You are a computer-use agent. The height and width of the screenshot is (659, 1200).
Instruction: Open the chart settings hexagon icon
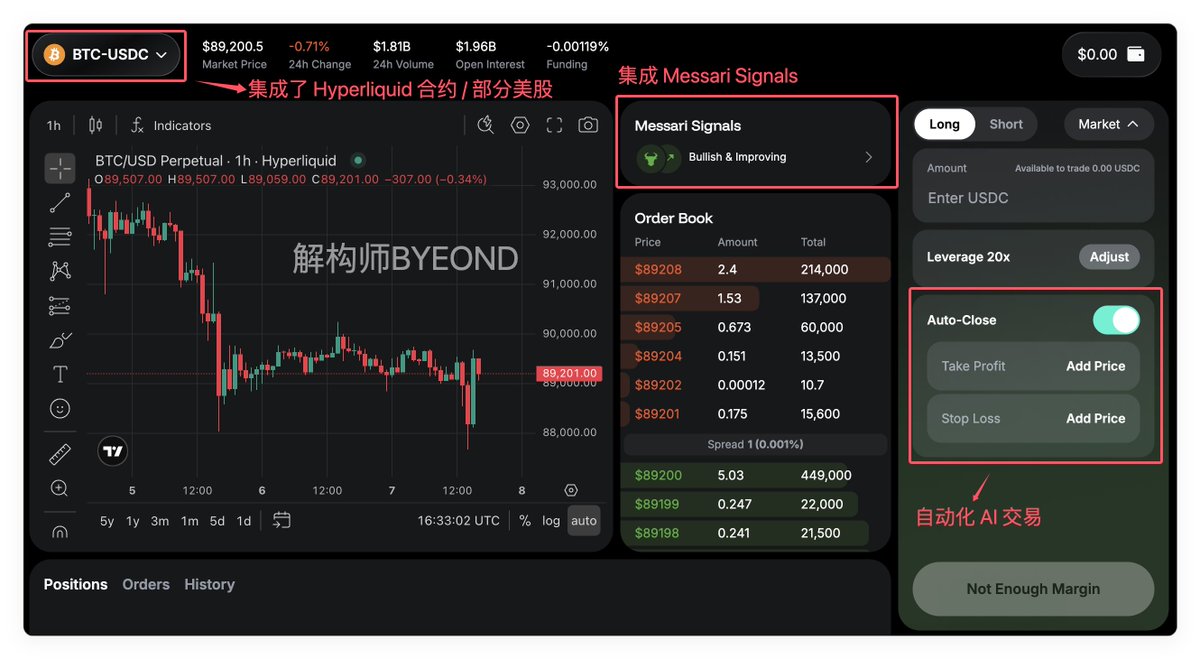(x=520, y=125)
